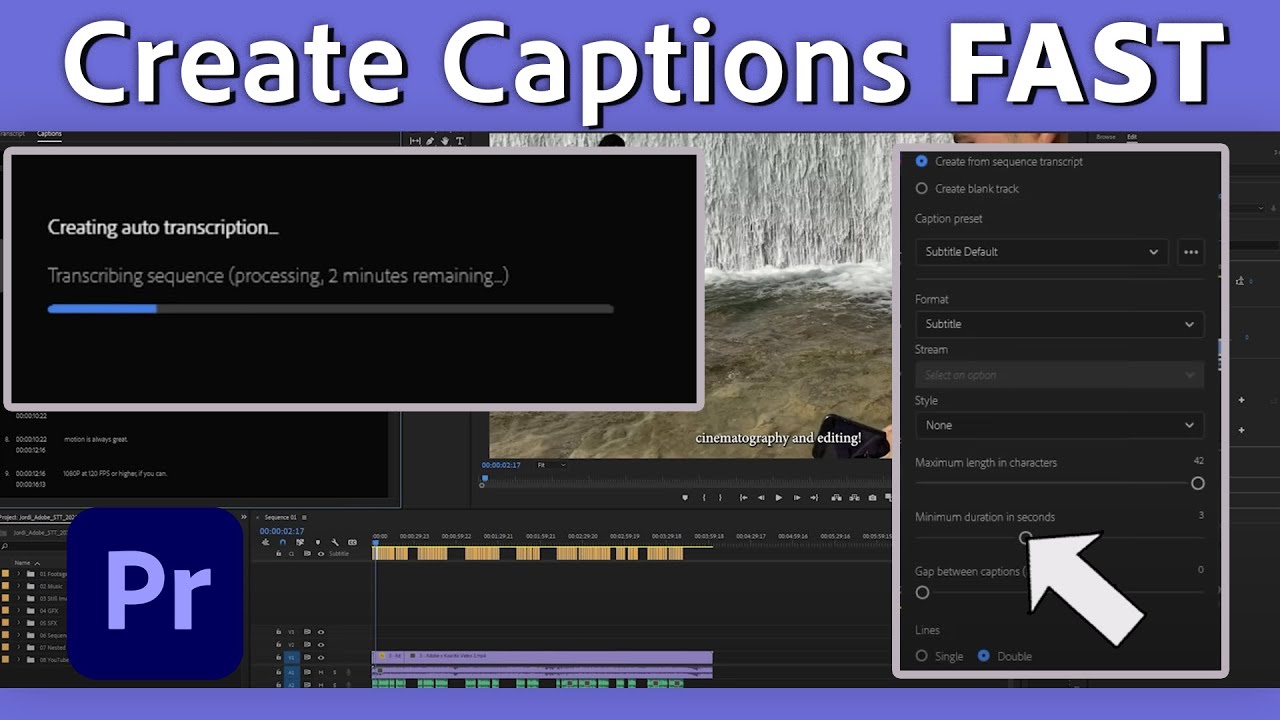1280x720 pixels.
Task: Mark In point in Program Monitor
Action: 704,497
